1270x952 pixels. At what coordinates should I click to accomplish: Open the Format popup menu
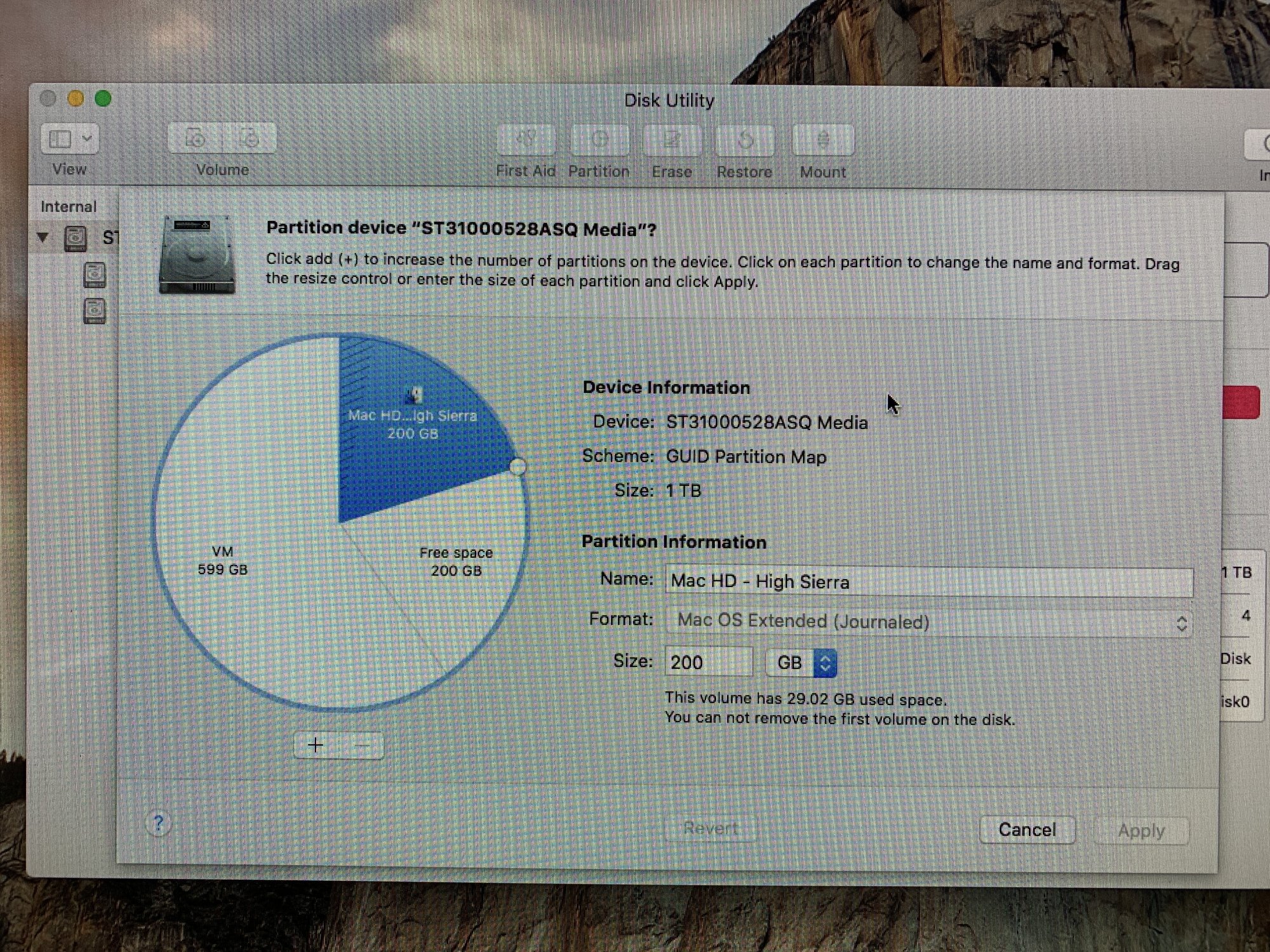pos(928,622)
